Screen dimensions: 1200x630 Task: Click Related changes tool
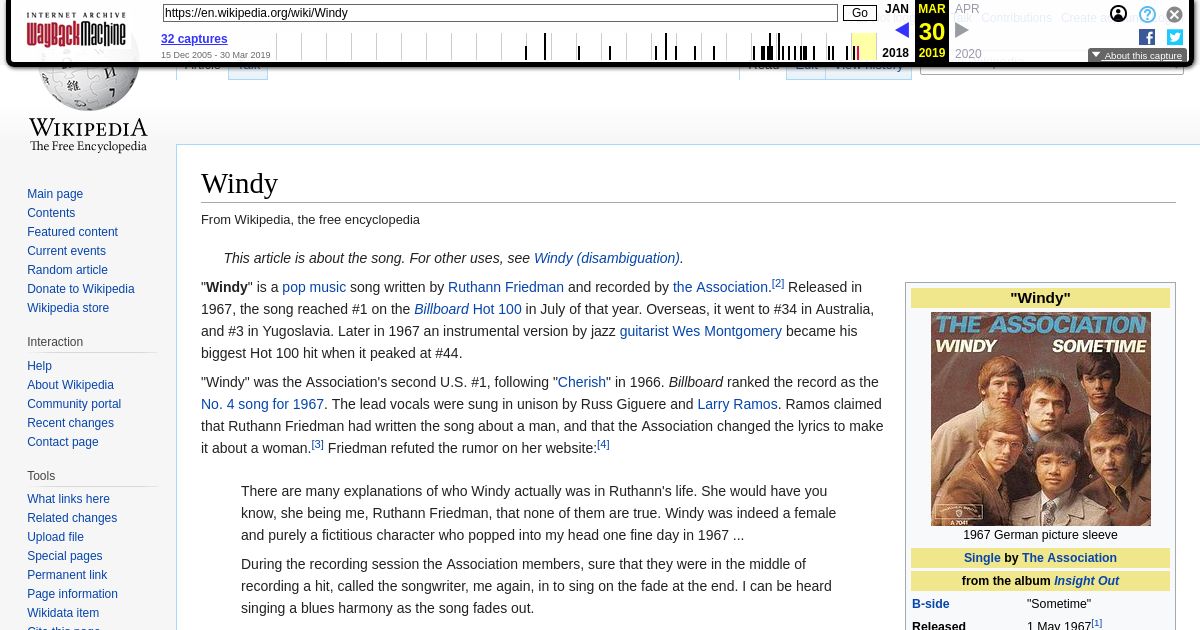(72, 518)
